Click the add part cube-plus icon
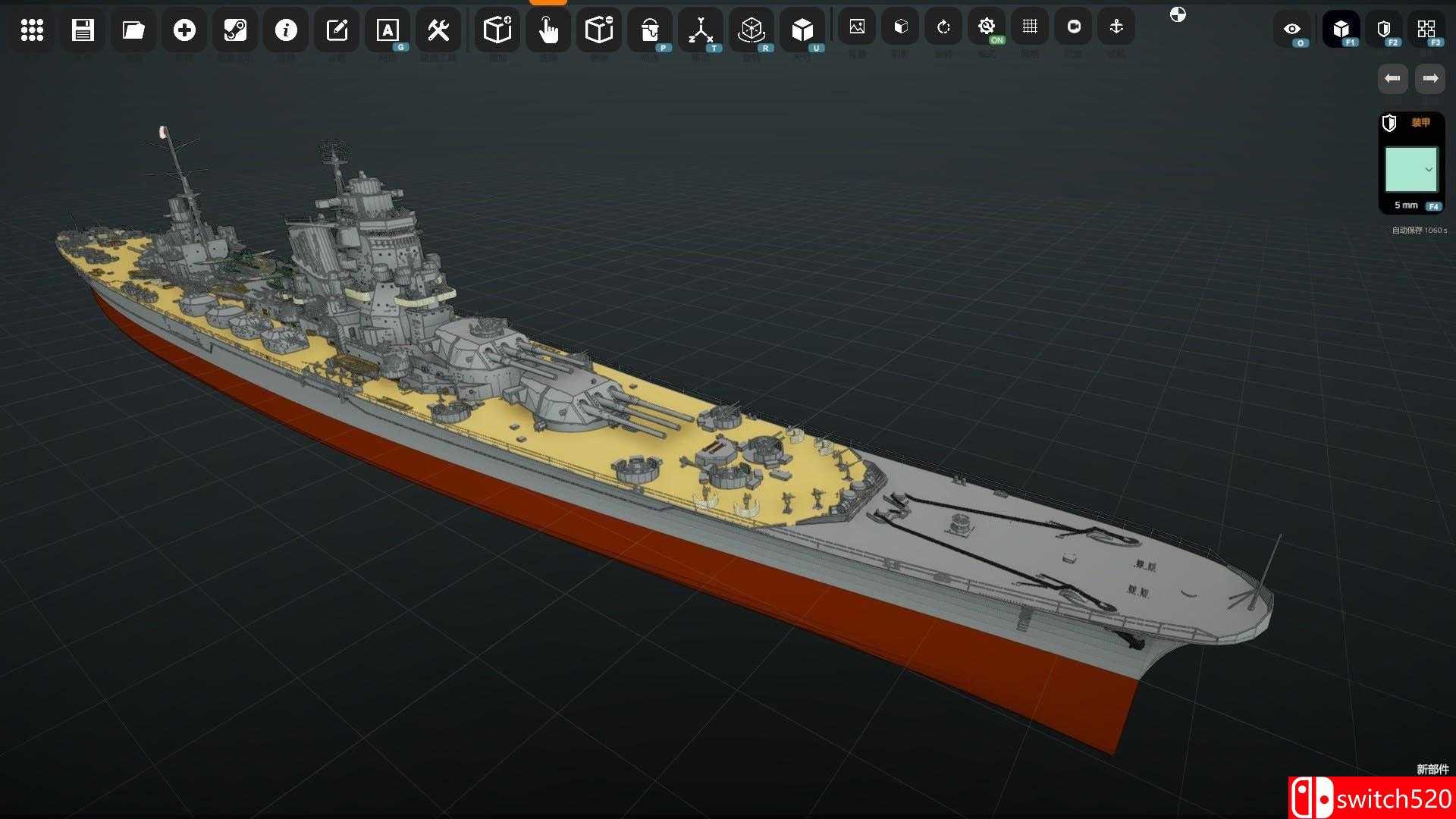This screenshot has height=819, width=1456. click(x=497, y=30)
